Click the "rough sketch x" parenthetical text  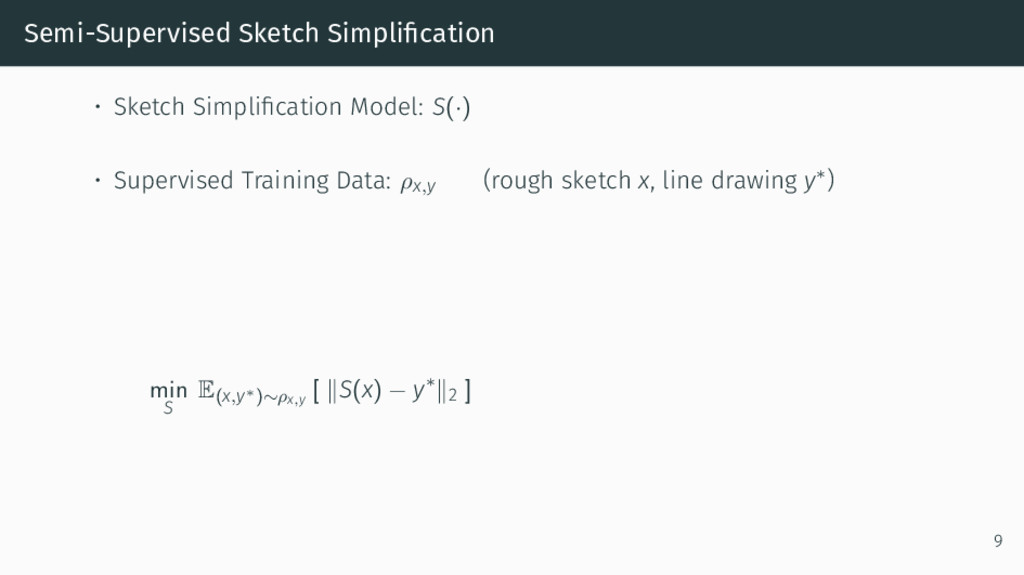(x=568, y=180)
